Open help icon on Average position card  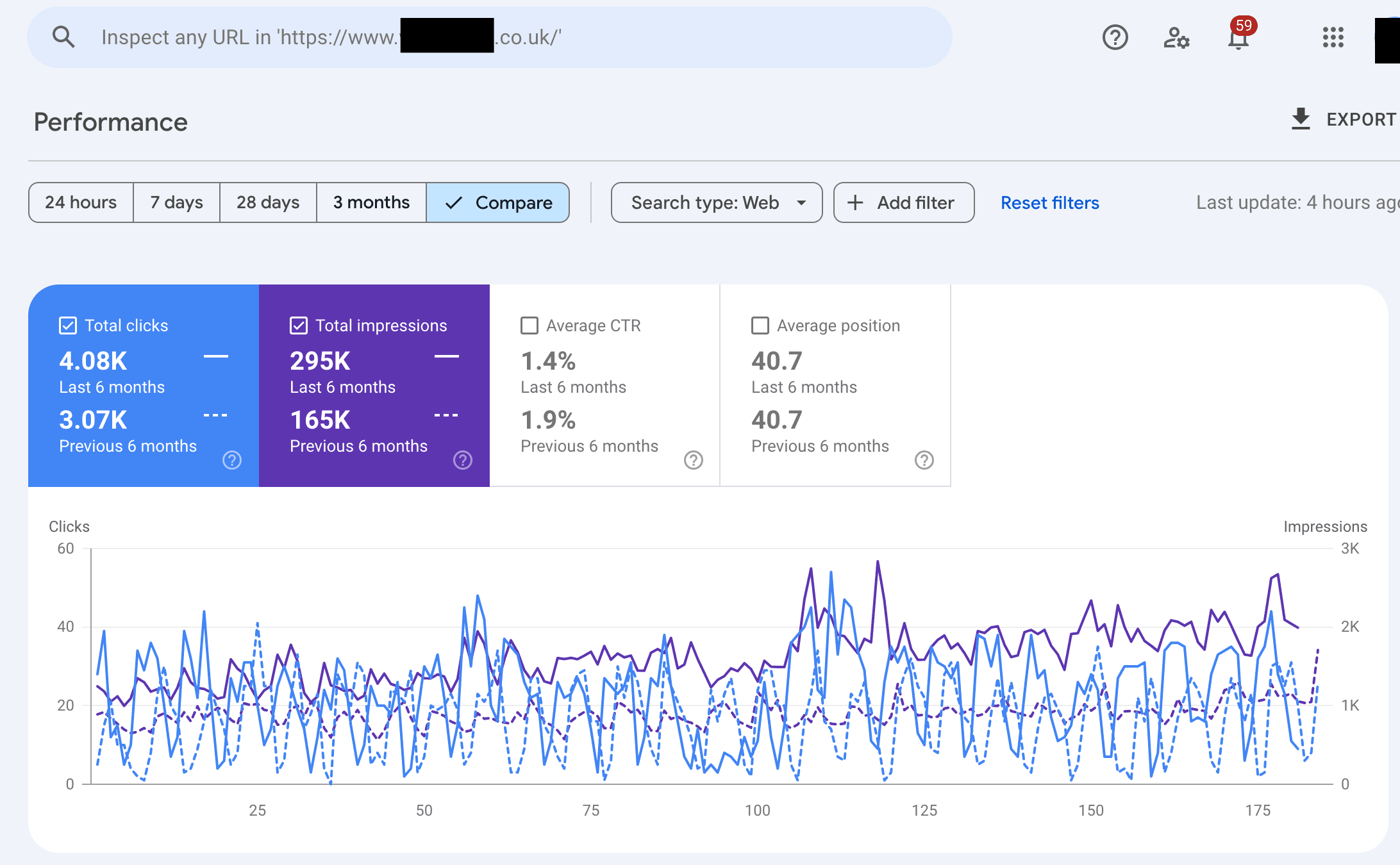point(924,460)
